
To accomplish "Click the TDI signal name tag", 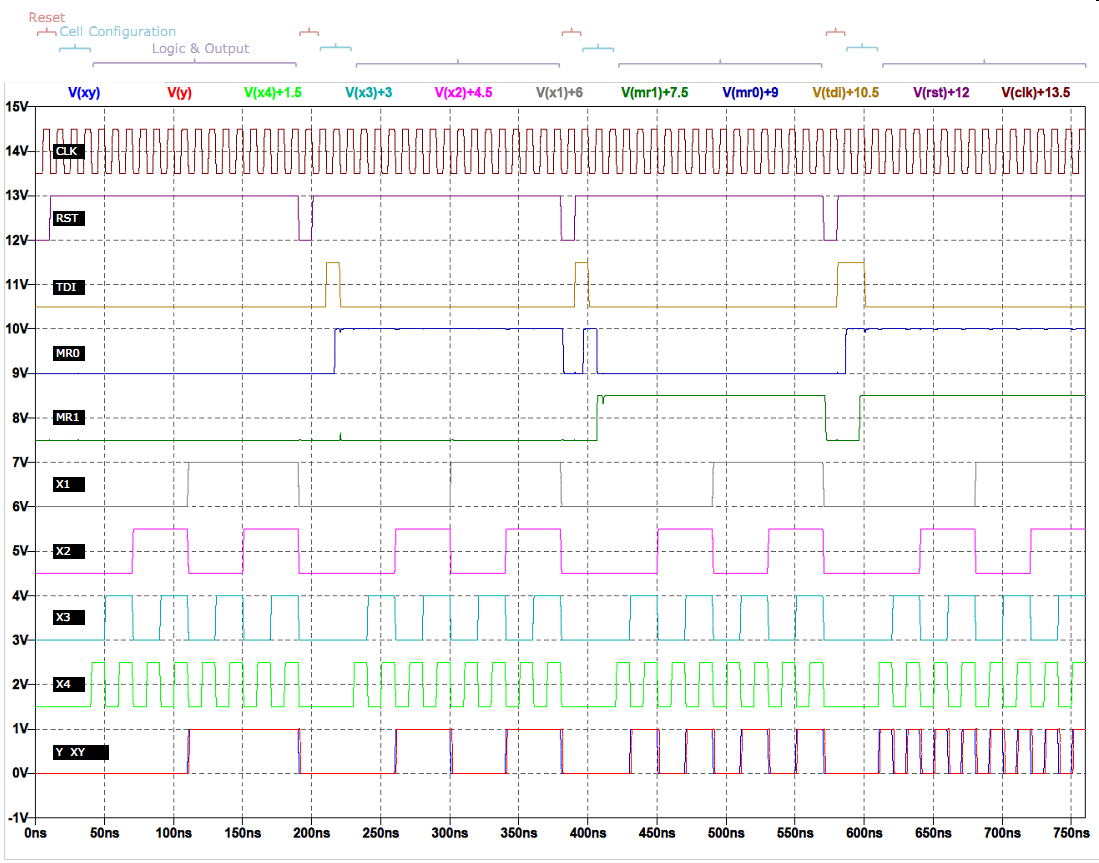I will tap(68, 287).
